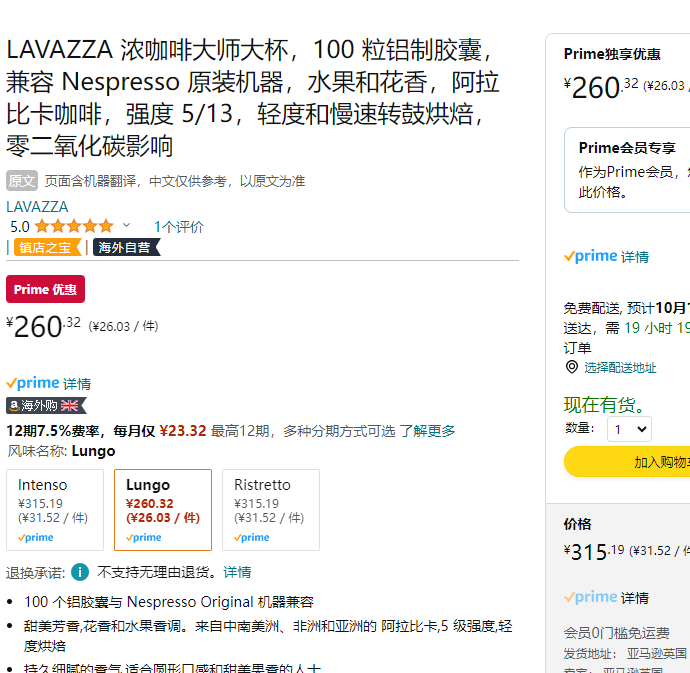The width and height of the screenshot is (690, 673).
Task: Open 选择配送地址 link
Action: (620, 368)
